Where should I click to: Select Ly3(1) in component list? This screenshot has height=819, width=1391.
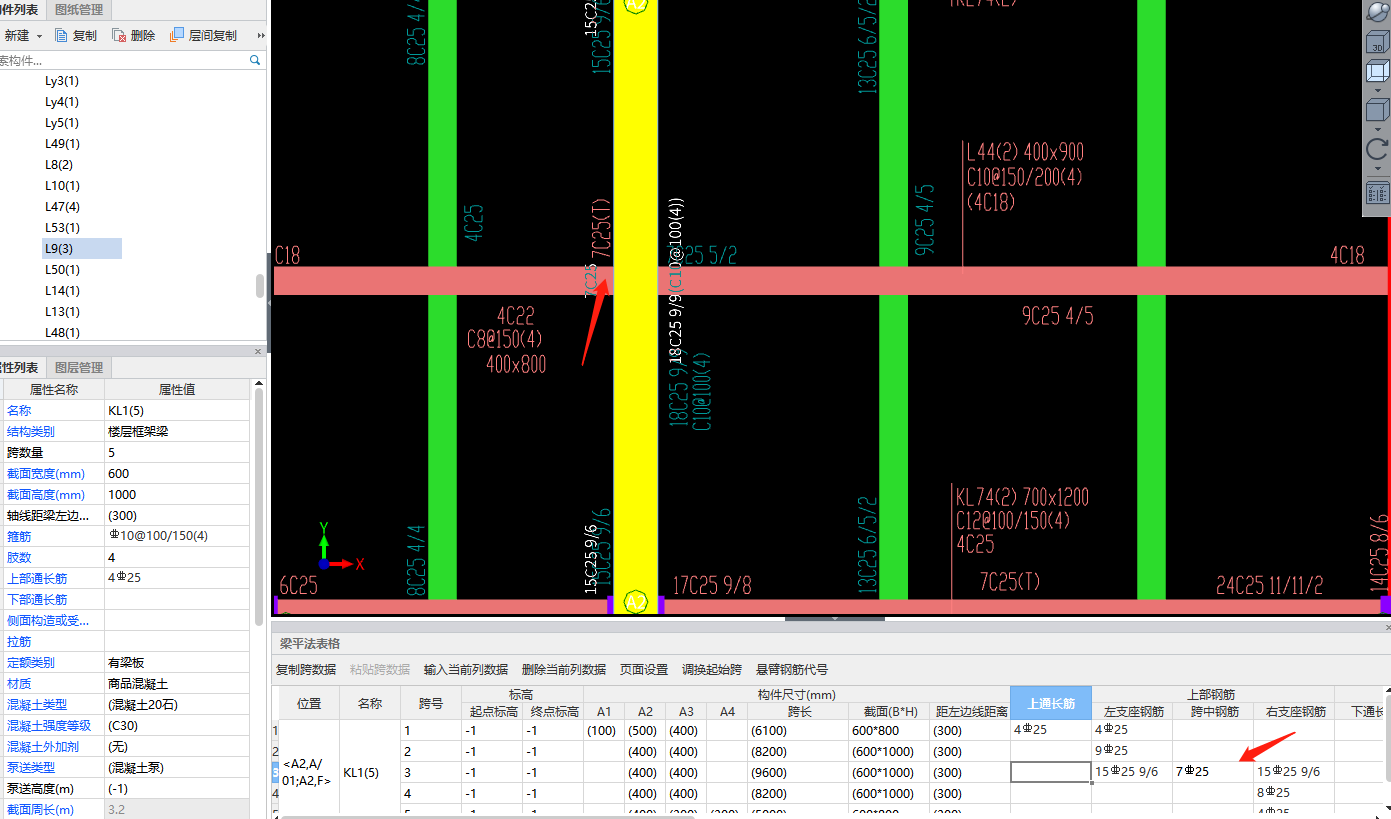click(x=62, y=81)
